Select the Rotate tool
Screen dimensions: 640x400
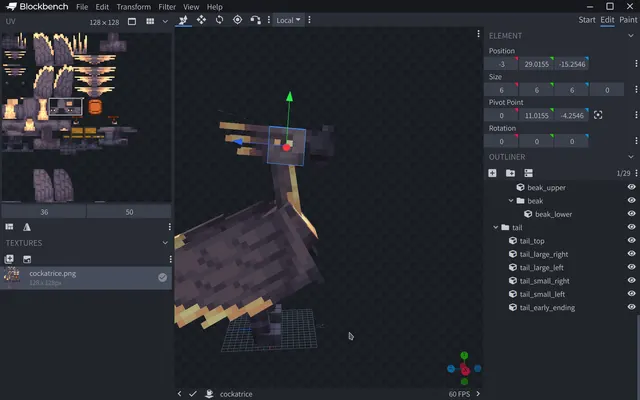(220, 20)
